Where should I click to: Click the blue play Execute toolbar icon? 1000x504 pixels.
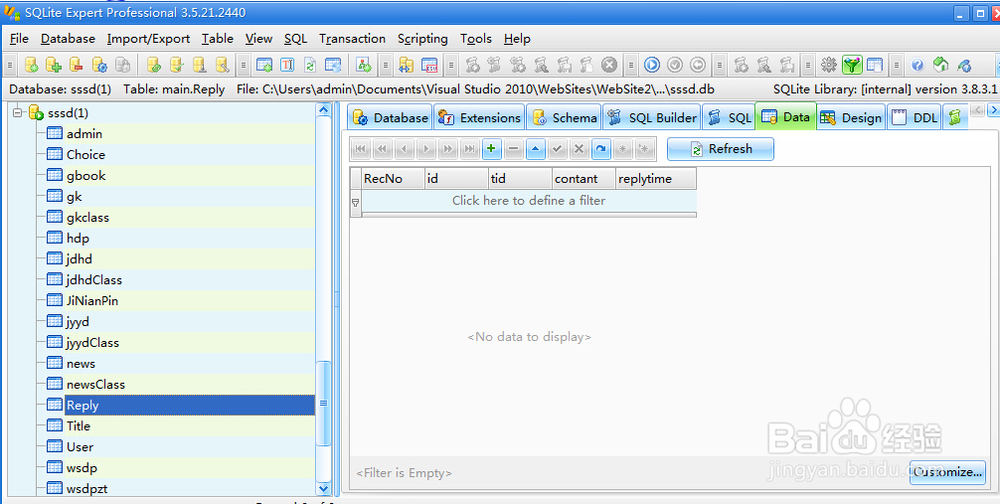651,64
